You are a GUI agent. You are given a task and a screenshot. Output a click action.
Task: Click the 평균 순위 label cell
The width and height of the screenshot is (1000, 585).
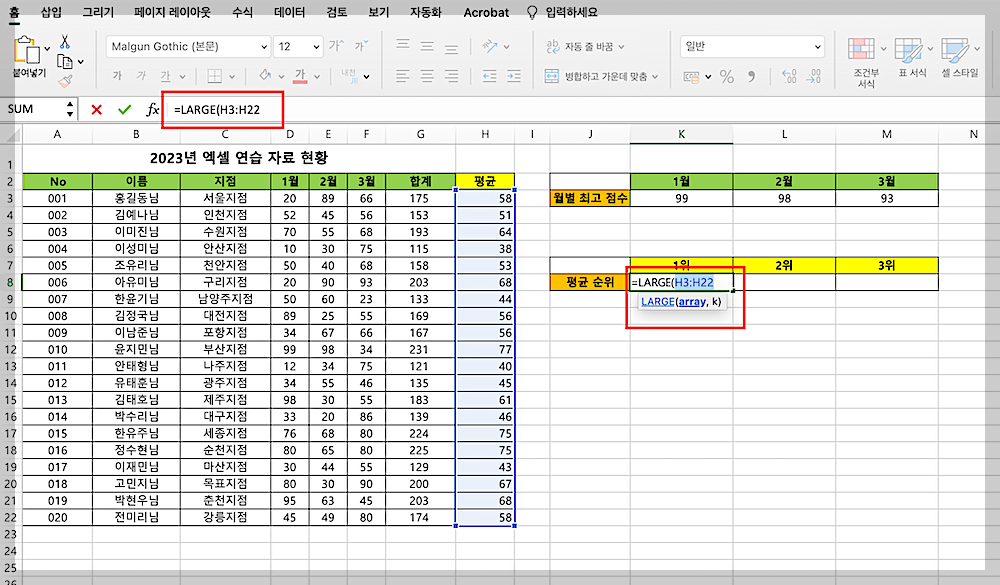pos(590,282)
